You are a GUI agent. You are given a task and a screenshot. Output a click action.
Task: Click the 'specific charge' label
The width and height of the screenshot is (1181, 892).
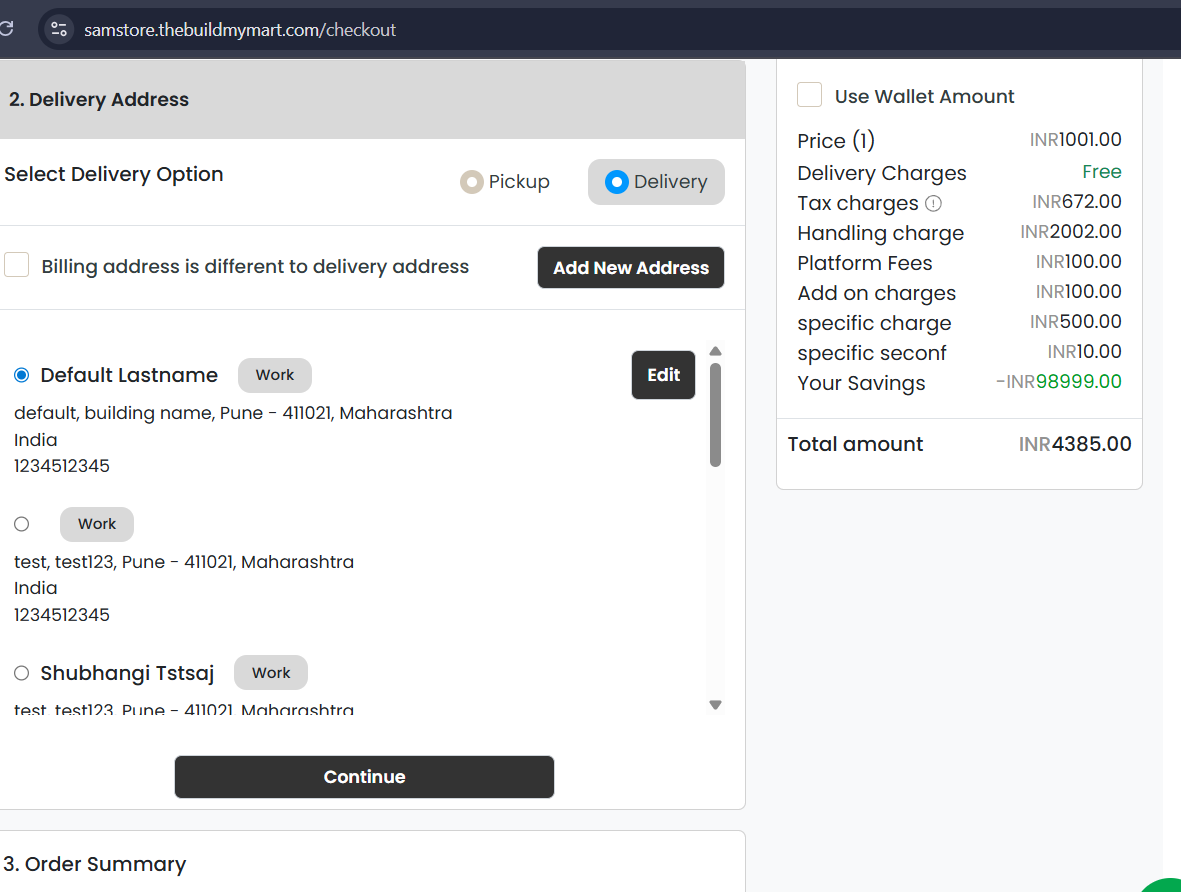tap(874, 323)
